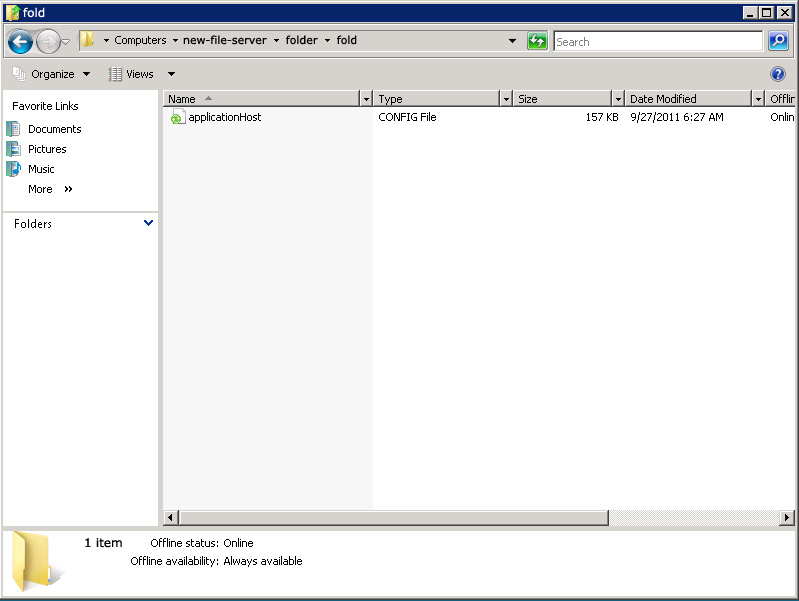Click the Music favorite link icon
Image resolution: width=799 pixels, height=601 pixels.
click(13, 169)
